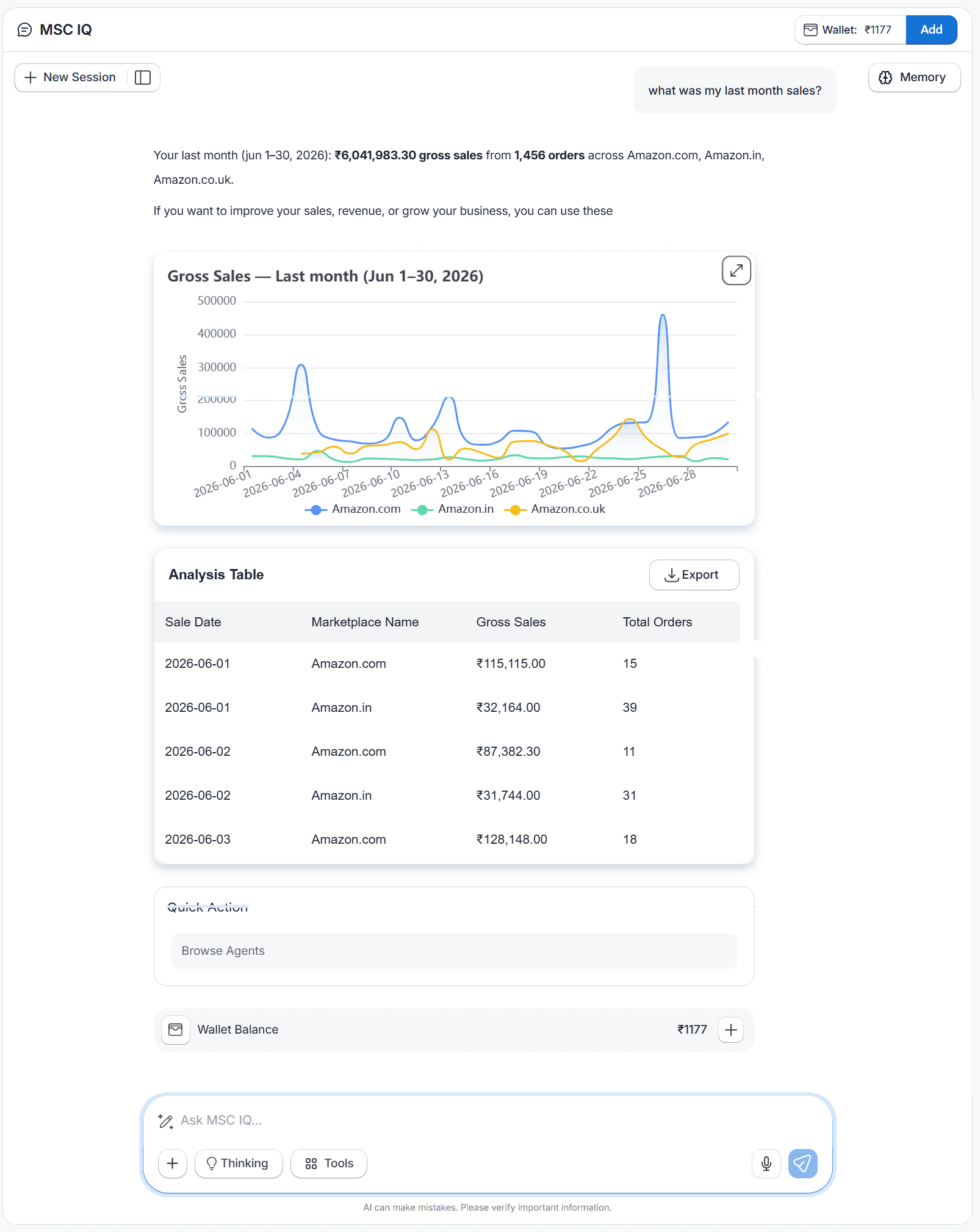Click the Amazon.com peak near 2026-06-26 on chart

[663, 315]
